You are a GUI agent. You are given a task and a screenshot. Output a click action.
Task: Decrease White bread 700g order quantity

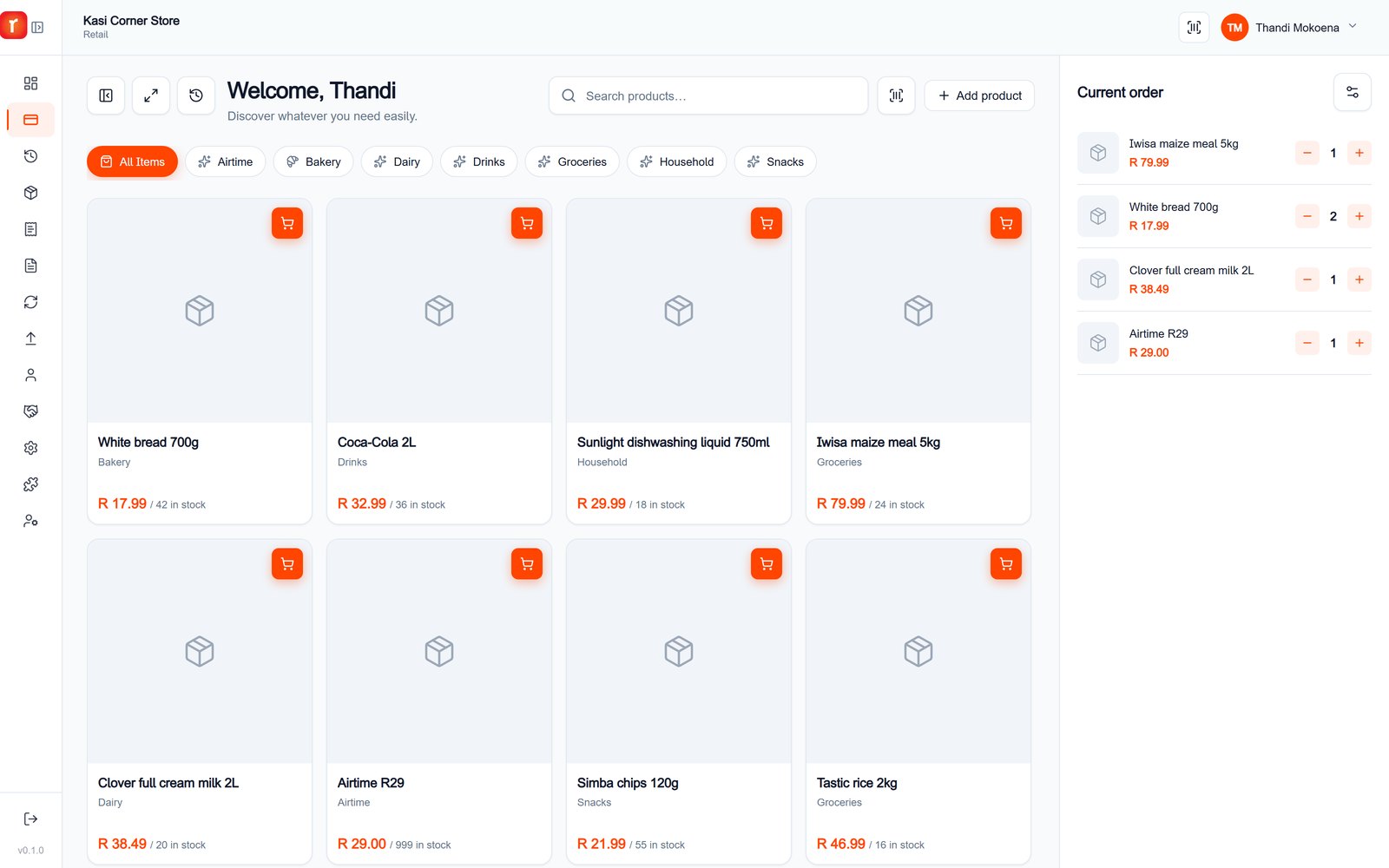coord(1307,216)
